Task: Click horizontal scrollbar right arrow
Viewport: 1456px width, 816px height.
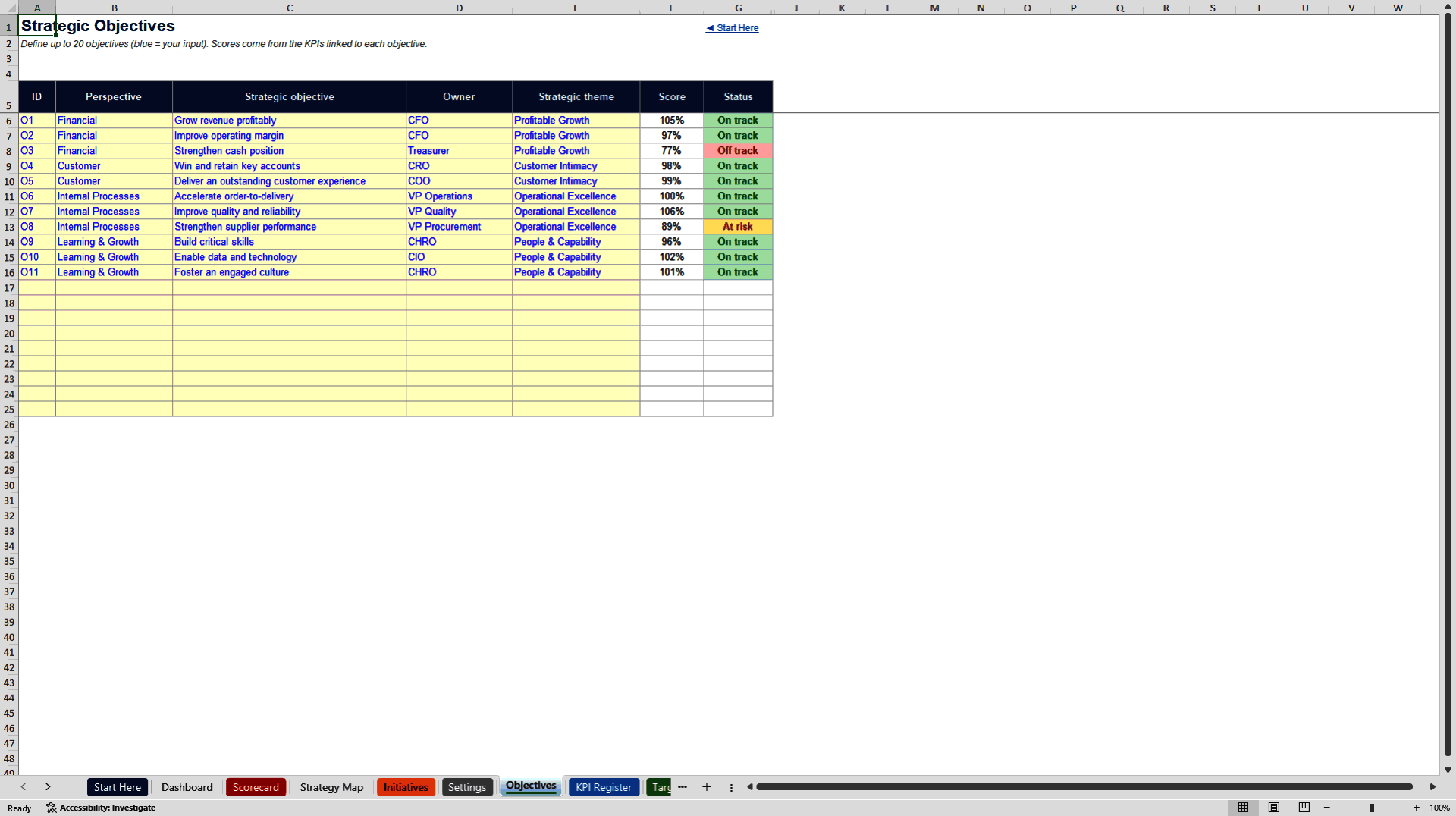Action: point(1432,787)
